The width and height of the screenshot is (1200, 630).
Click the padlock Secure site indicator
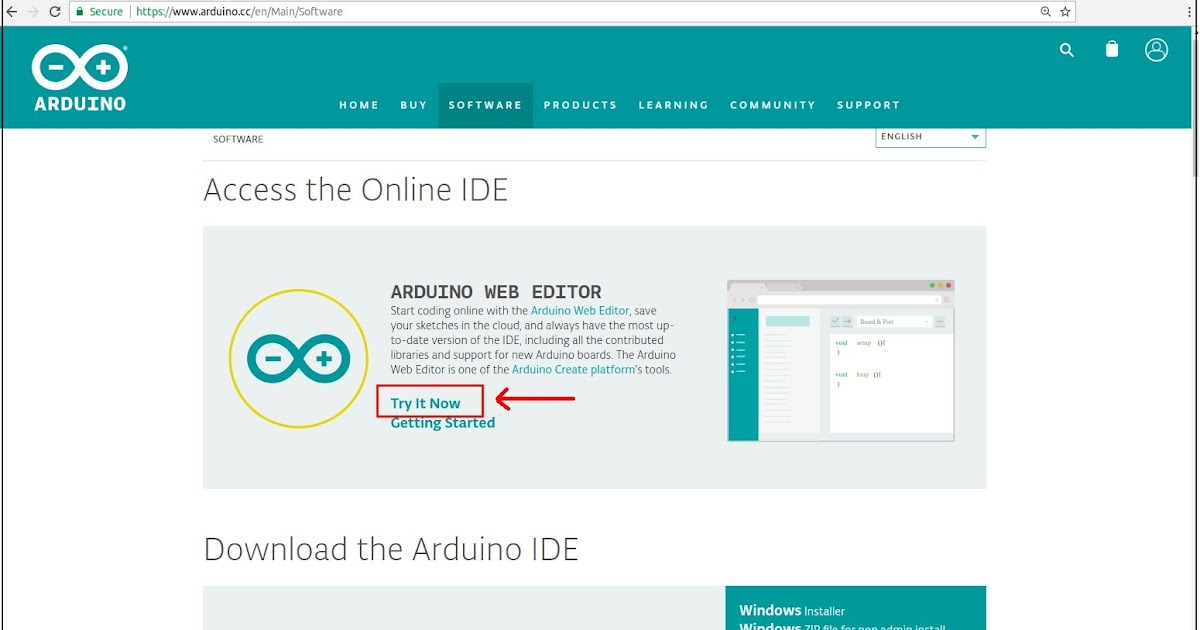point(80,11)
